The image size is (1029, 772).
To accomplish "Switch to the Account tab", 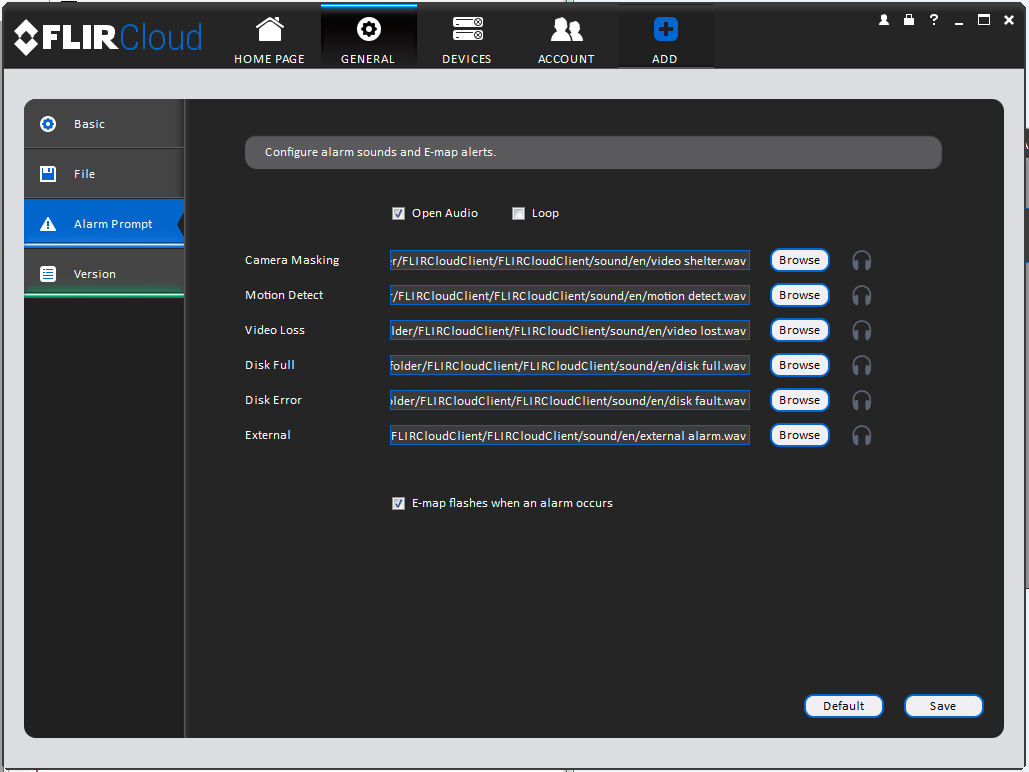I will (566, 39).
